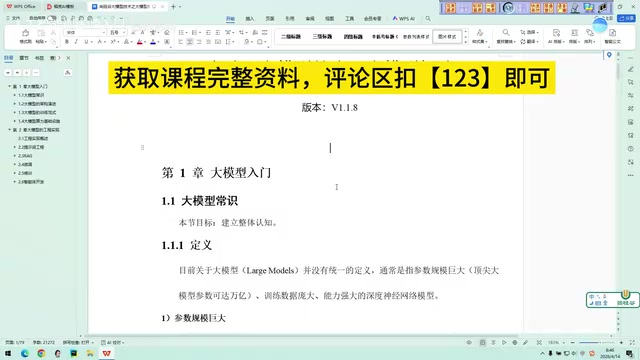Click the AI proofreading button in status bar

pyautogui.click(x=113, y=342)
